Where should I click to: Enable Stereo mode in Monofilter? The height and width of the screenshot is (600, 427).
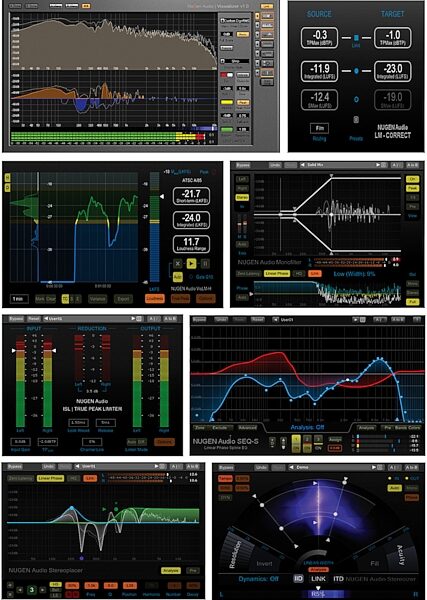pyautogui.click(x=241, y=197)
